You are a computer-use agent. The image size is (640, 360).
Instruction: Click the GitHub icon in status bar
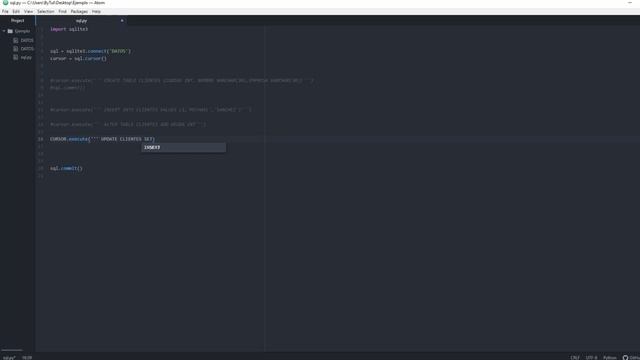pos(625,358)
